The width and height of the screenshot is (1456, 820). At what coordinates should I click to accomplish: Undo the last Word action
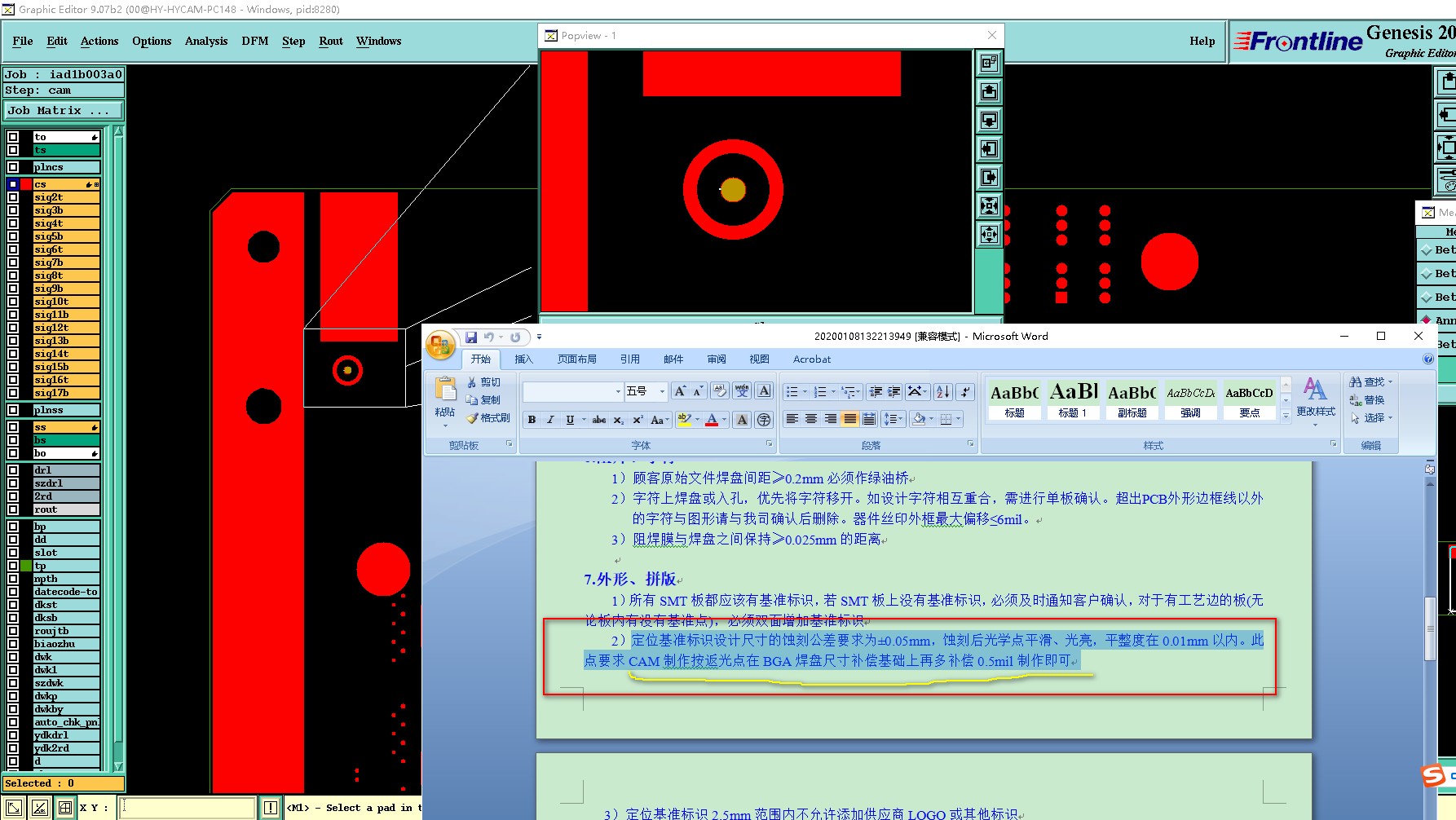pyautogui.click(x=488, y=337)
